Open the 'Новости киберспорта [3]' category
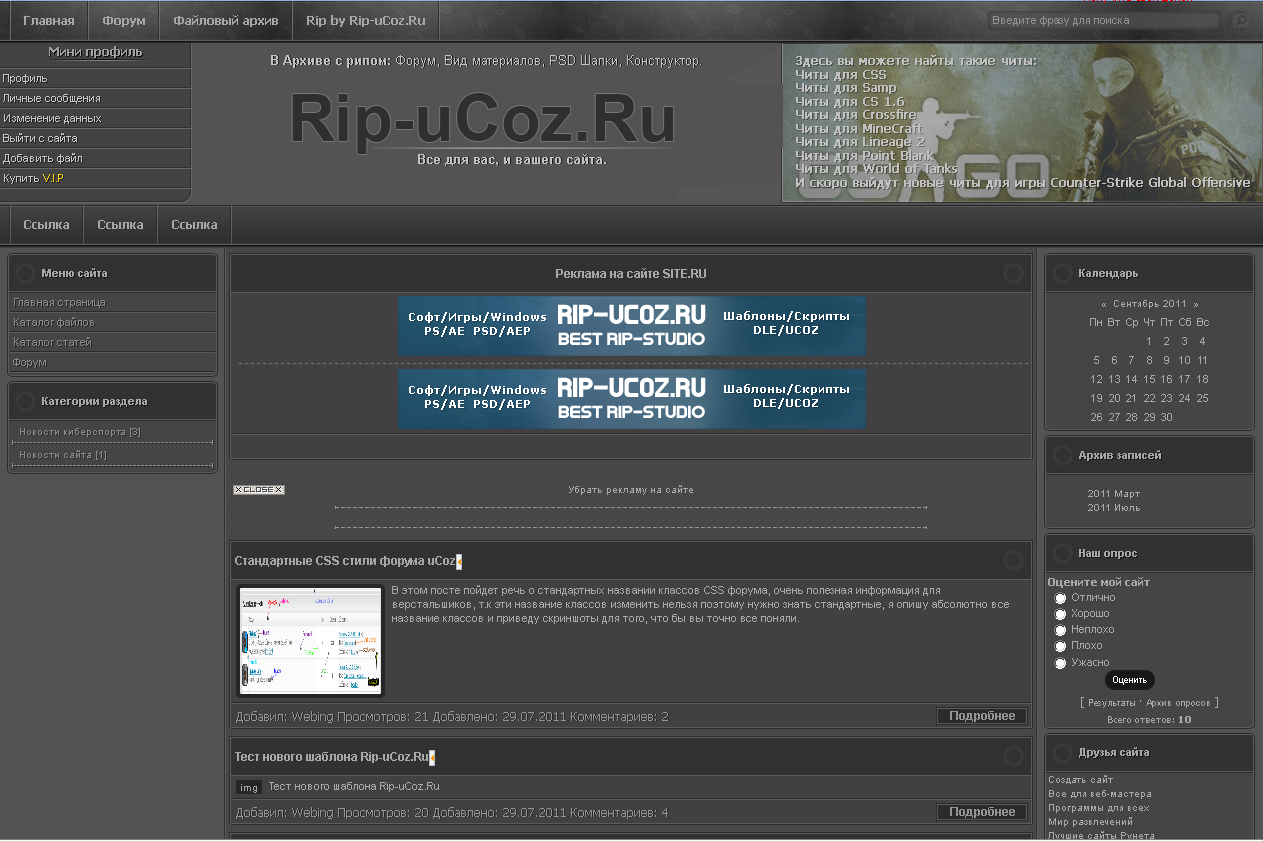 [79, 432]
